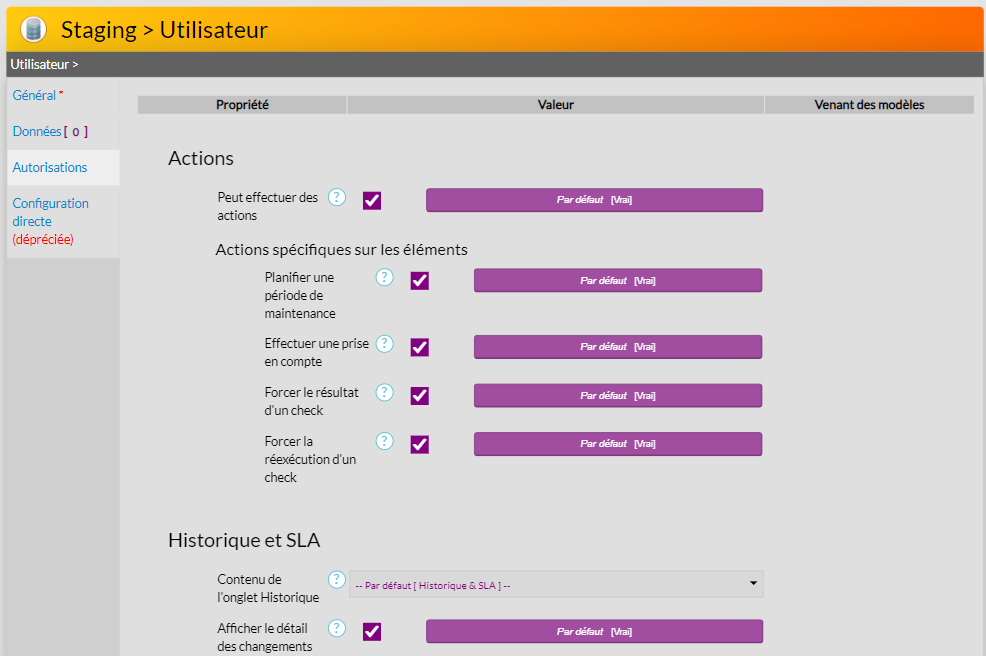Click the 'Utilisateur >' breadcrumb link
Viewport: 986px width, 656px height.
[44, 64]
